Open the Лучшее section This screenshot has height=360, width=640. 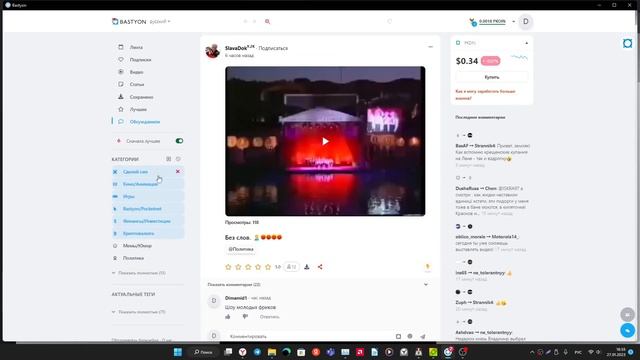138,109
